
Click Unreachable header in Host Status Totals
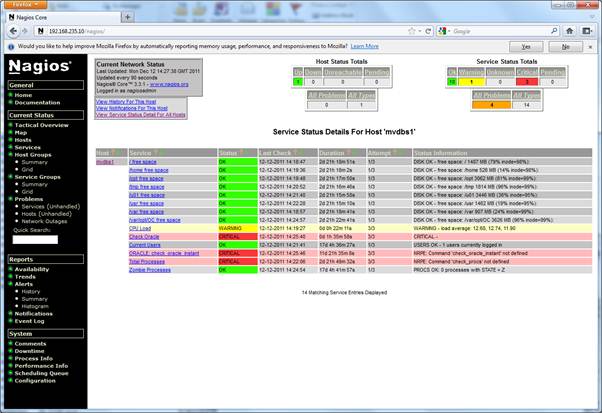click(342, 72)
